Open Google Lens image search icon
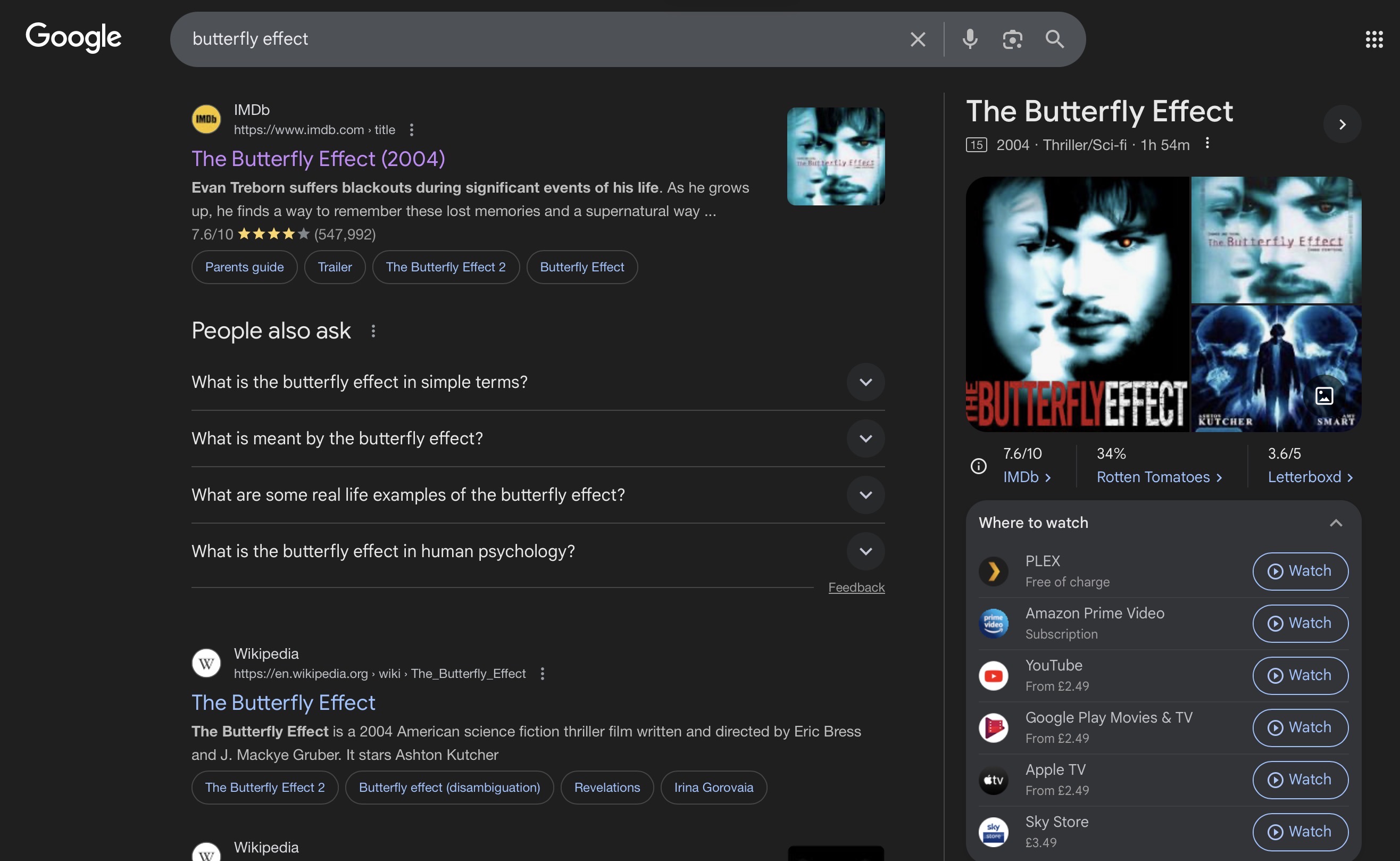 click(x=1012, y=39)
